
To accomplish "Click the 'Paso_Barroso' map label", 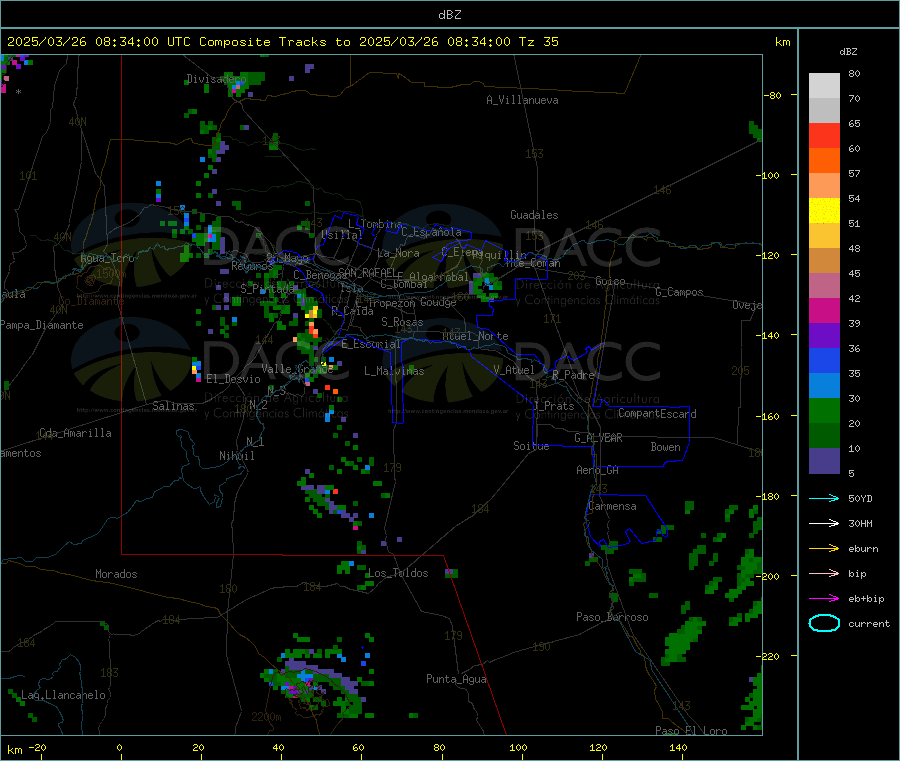I will point(612,617).
